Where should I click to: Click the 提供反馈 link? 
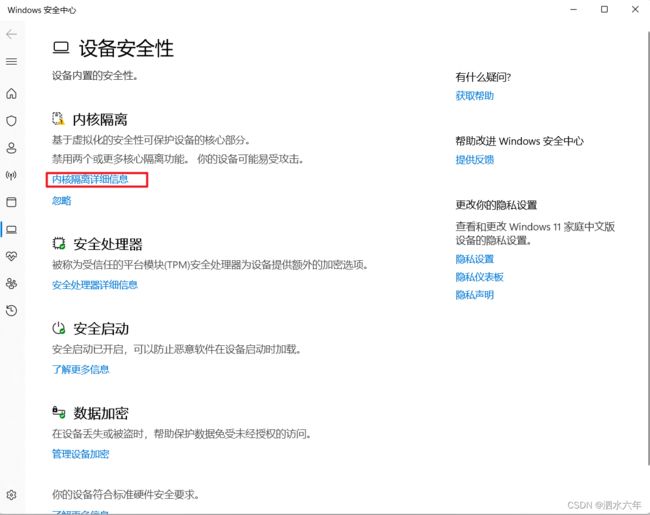click(475, 160)
